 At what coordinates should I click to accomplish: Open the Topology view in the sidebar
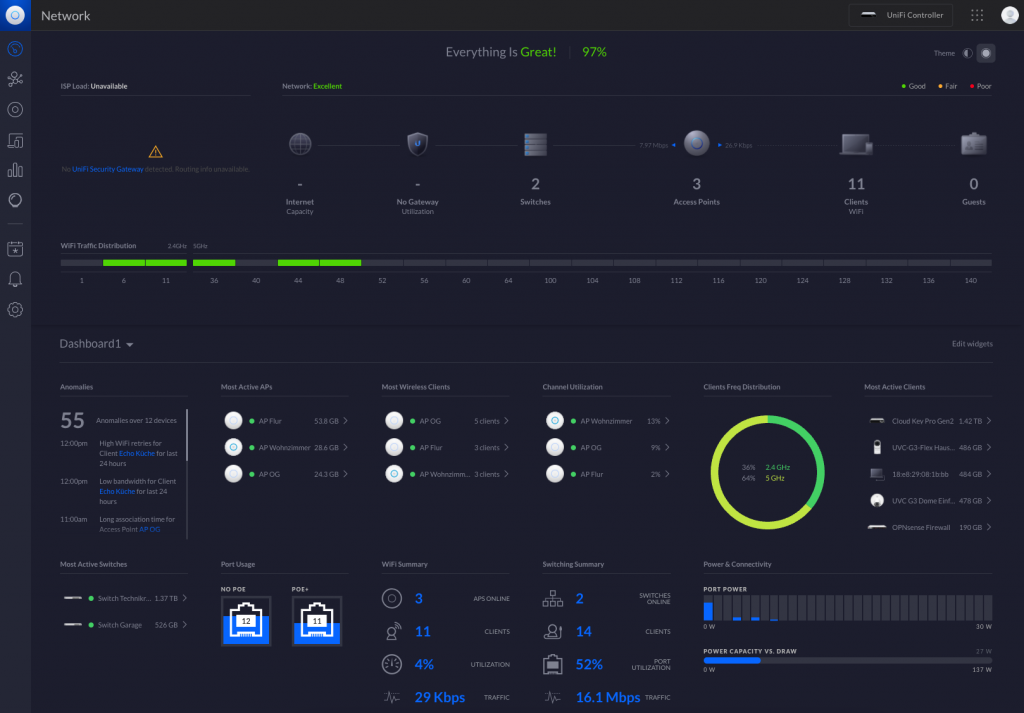tap(15, 77)
